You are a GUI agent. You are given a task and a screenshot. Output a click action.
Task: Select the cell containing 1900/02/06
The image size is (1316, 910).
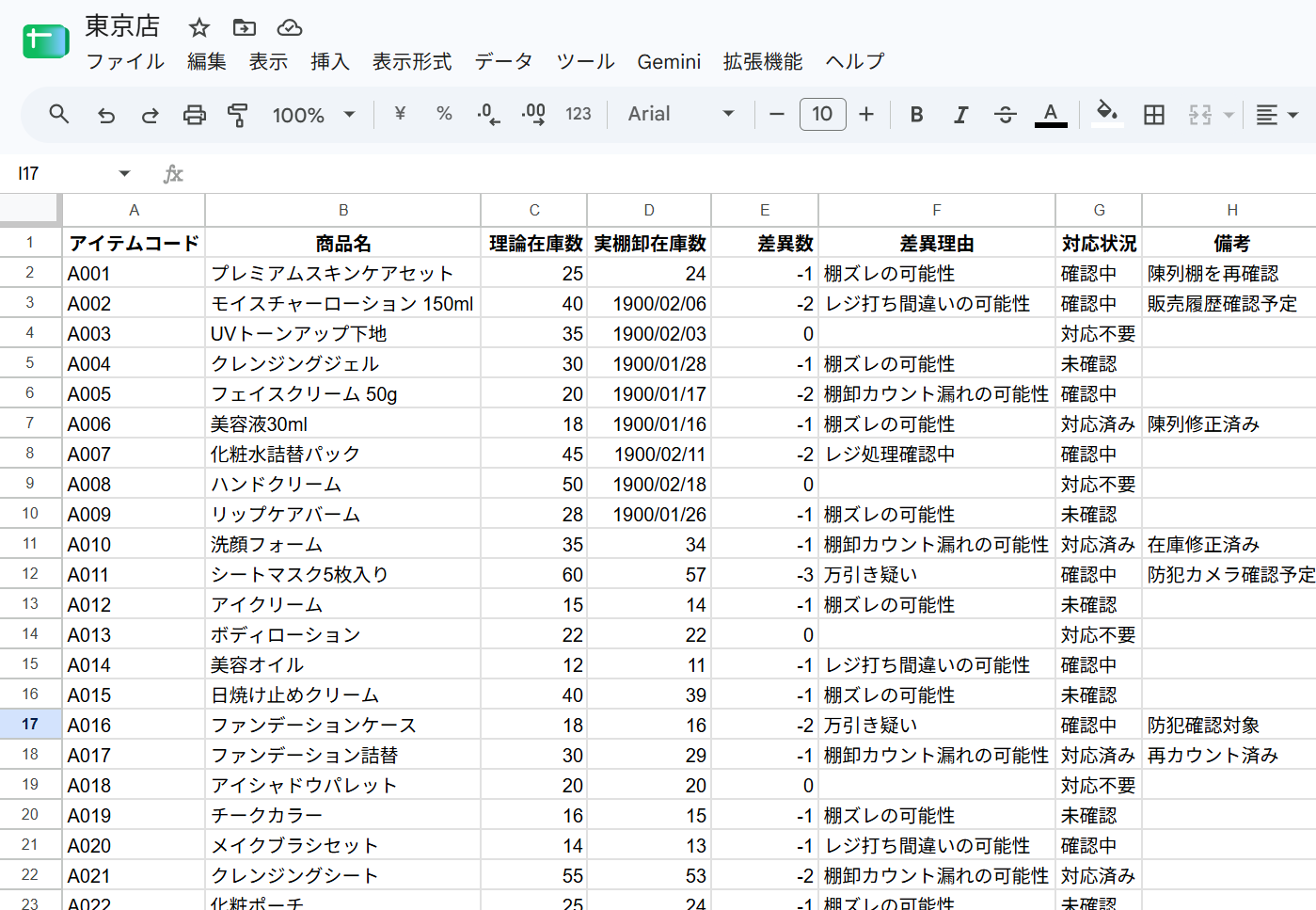pyautogui.click(x=649, y=303)
